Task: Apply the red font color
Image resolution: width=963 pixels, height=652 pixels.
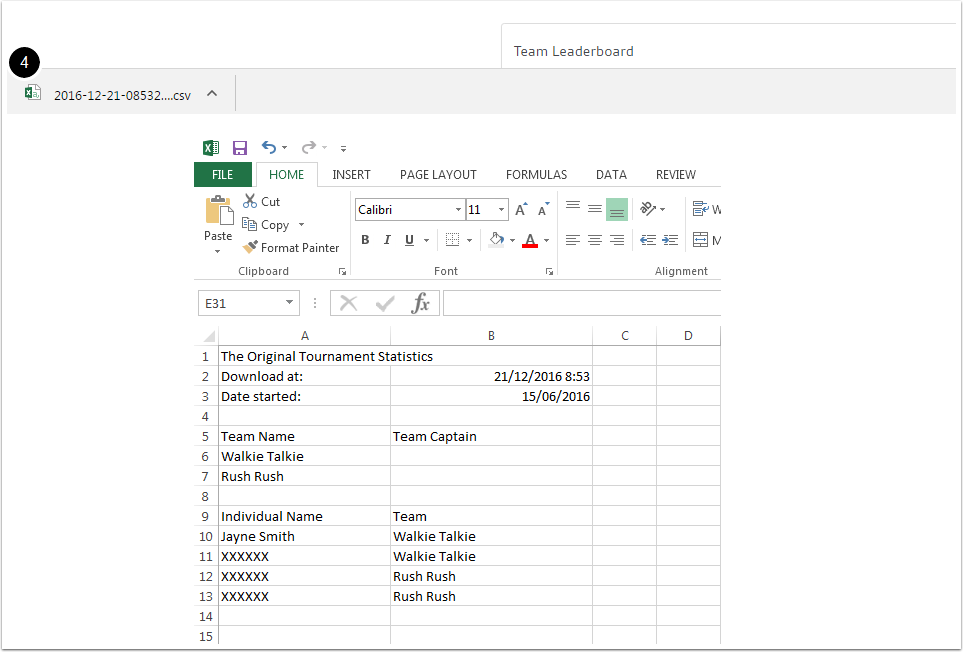Action: pyautogui.click(x=530, y=240)
